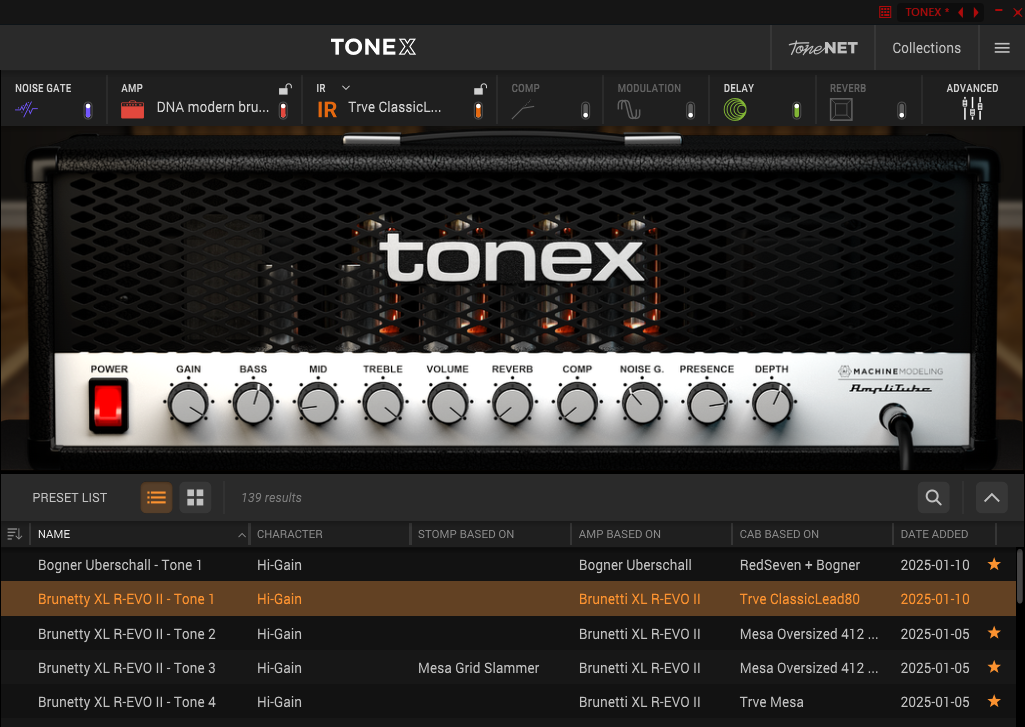The width and height of the screenshot is (1025, 727).
Task: Toggle the Delay on/off switch
Action: click(x=796, y=110)
